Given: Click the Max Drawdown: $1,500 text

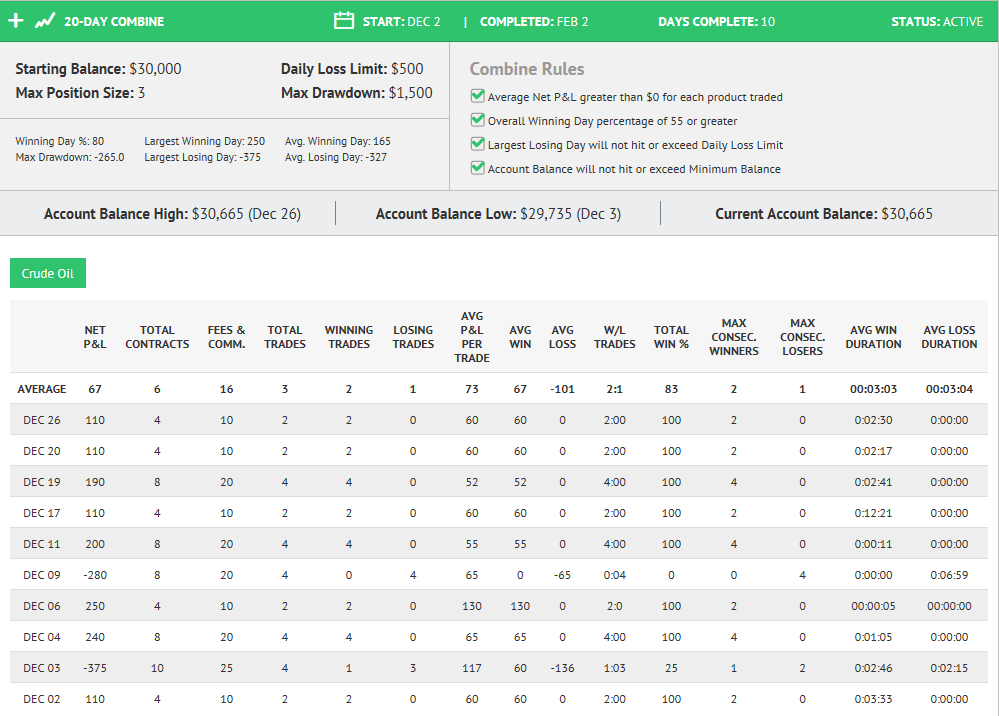Looking at the screenshot, I should 357,93.
